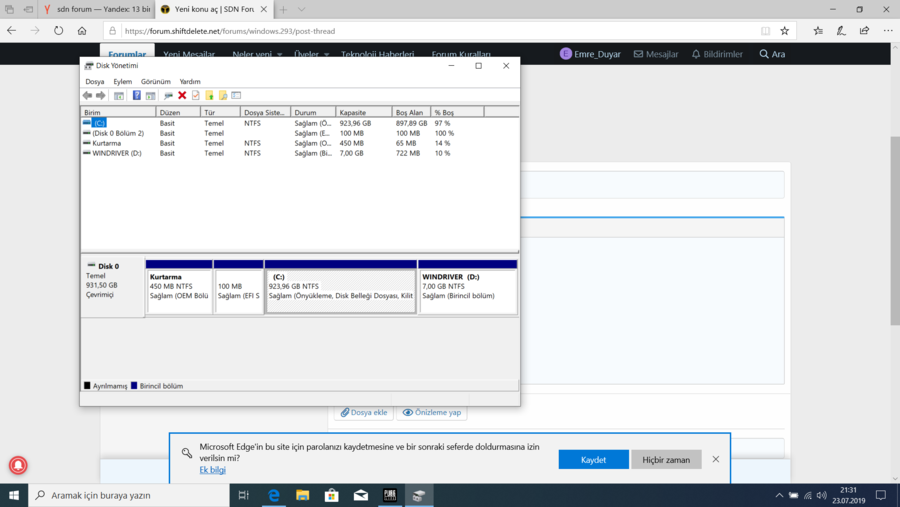Click the Edge favorites star icon

pos(785,31)
